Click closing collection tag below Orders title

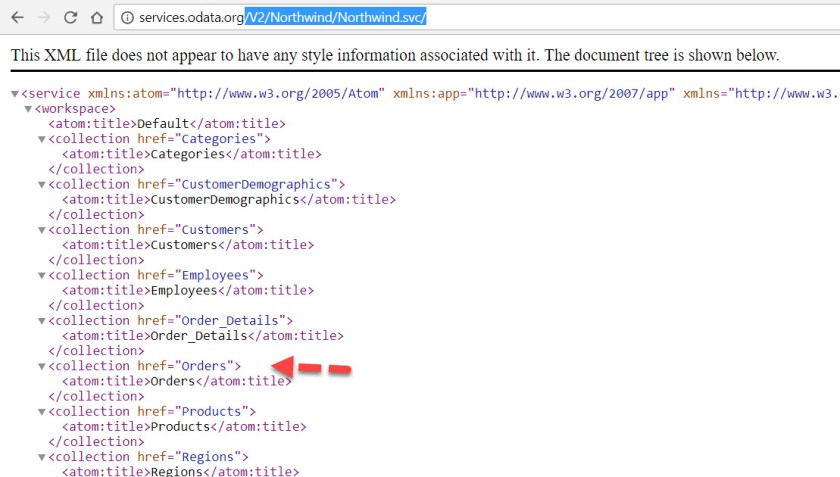tap(96, 397)
